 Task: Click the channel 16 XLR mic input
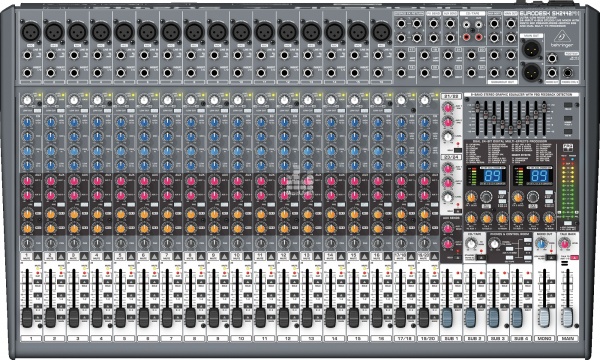pos(382,32)
